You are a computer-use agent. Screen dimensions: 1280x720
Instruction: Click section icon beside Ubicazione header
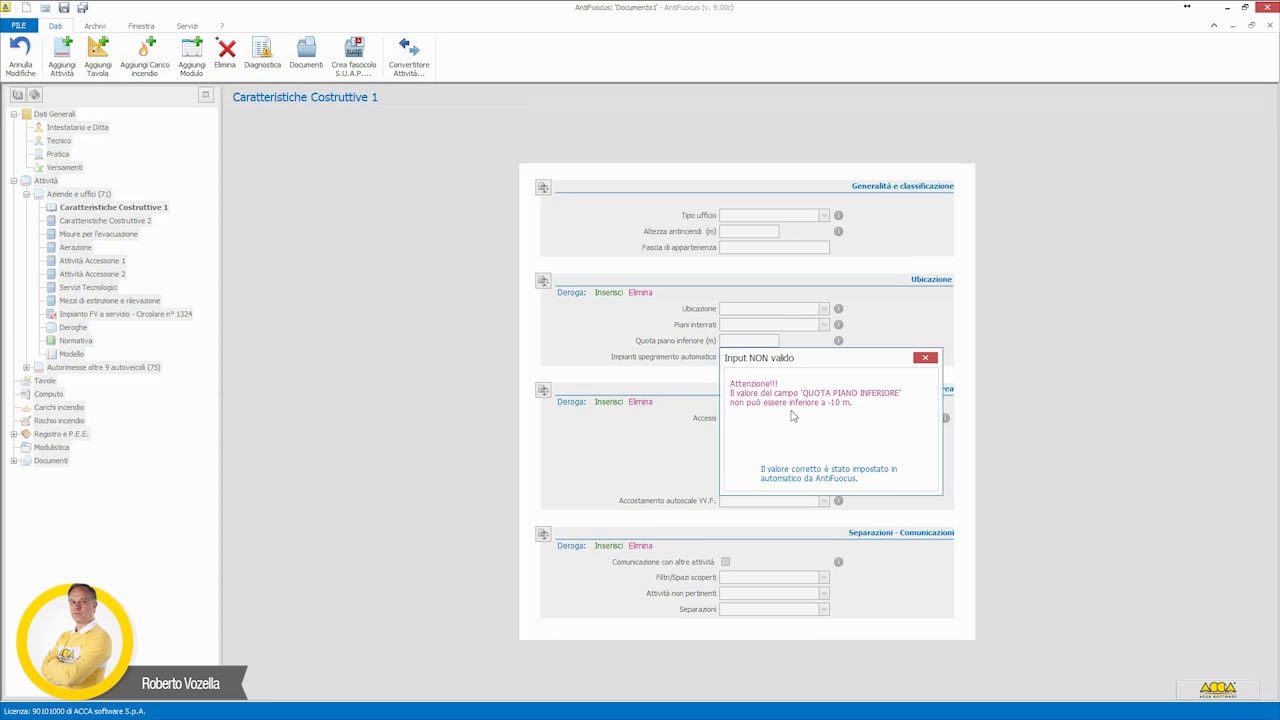[x=543, y=281]
